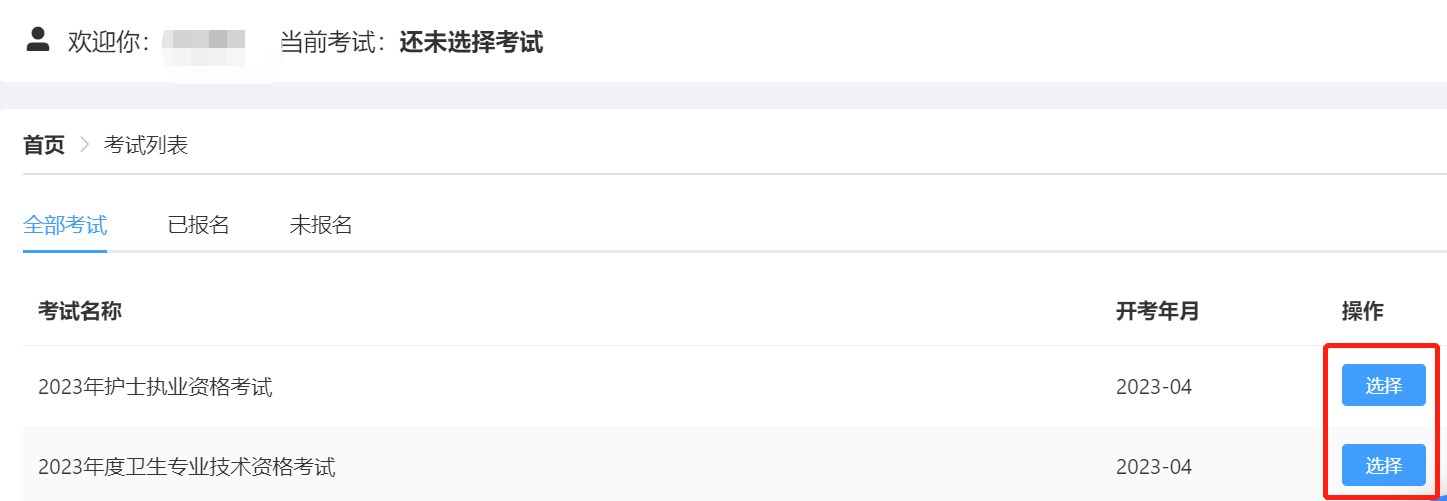Click the 考试名称 column header

80,311
